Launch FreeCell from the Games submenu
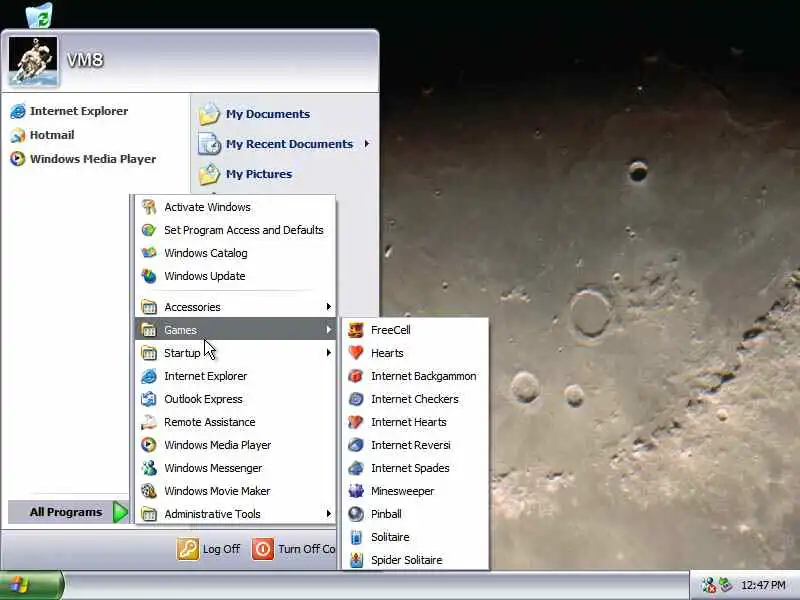 coord(415,330)
